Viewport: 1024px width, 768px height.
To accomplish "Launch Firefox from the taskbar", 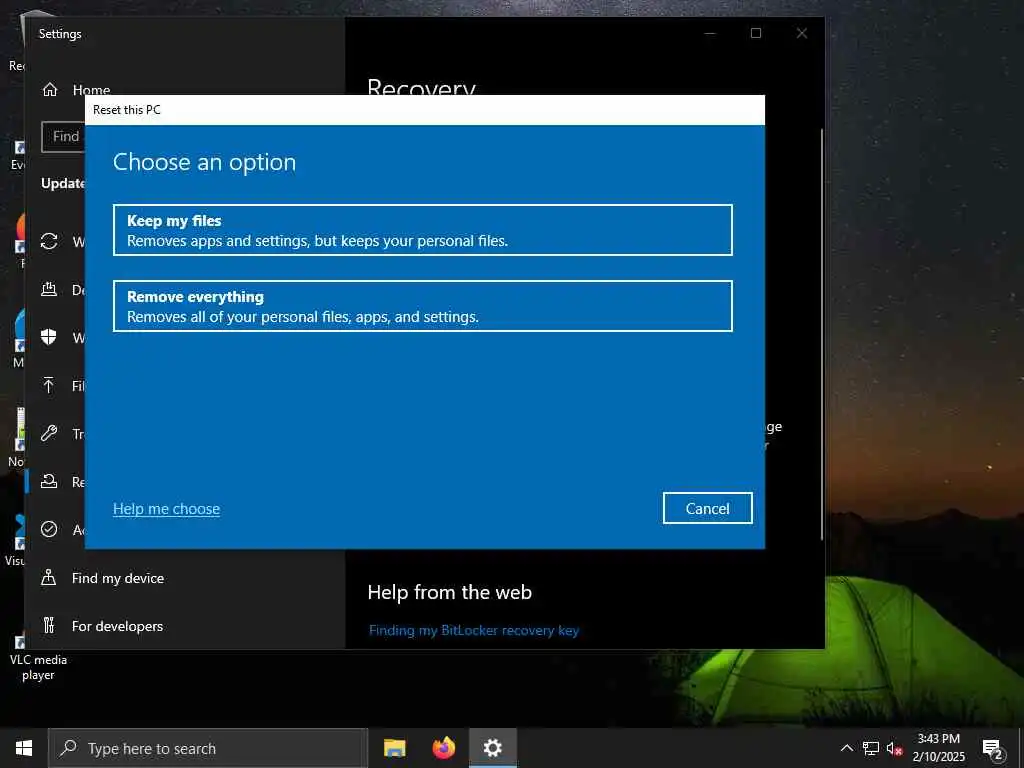I will tap(444, 748).
